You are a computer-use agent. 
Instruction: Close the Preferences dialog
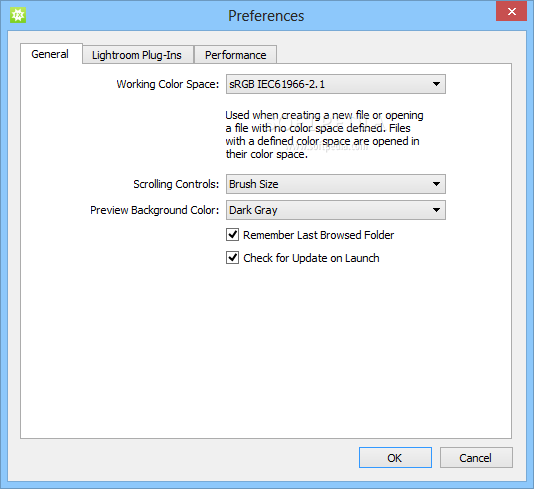512,12
